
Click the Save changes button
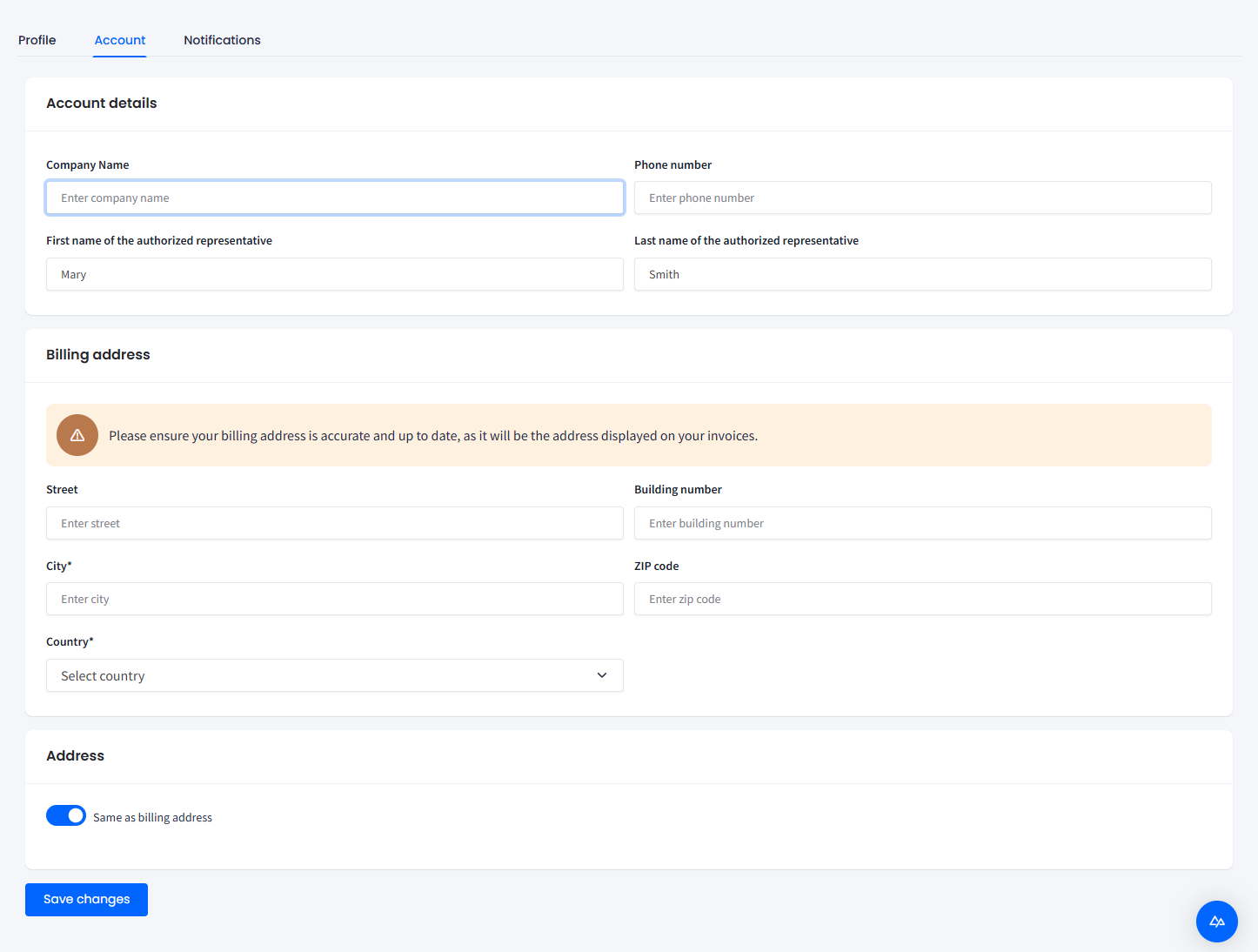pos(86,900)
